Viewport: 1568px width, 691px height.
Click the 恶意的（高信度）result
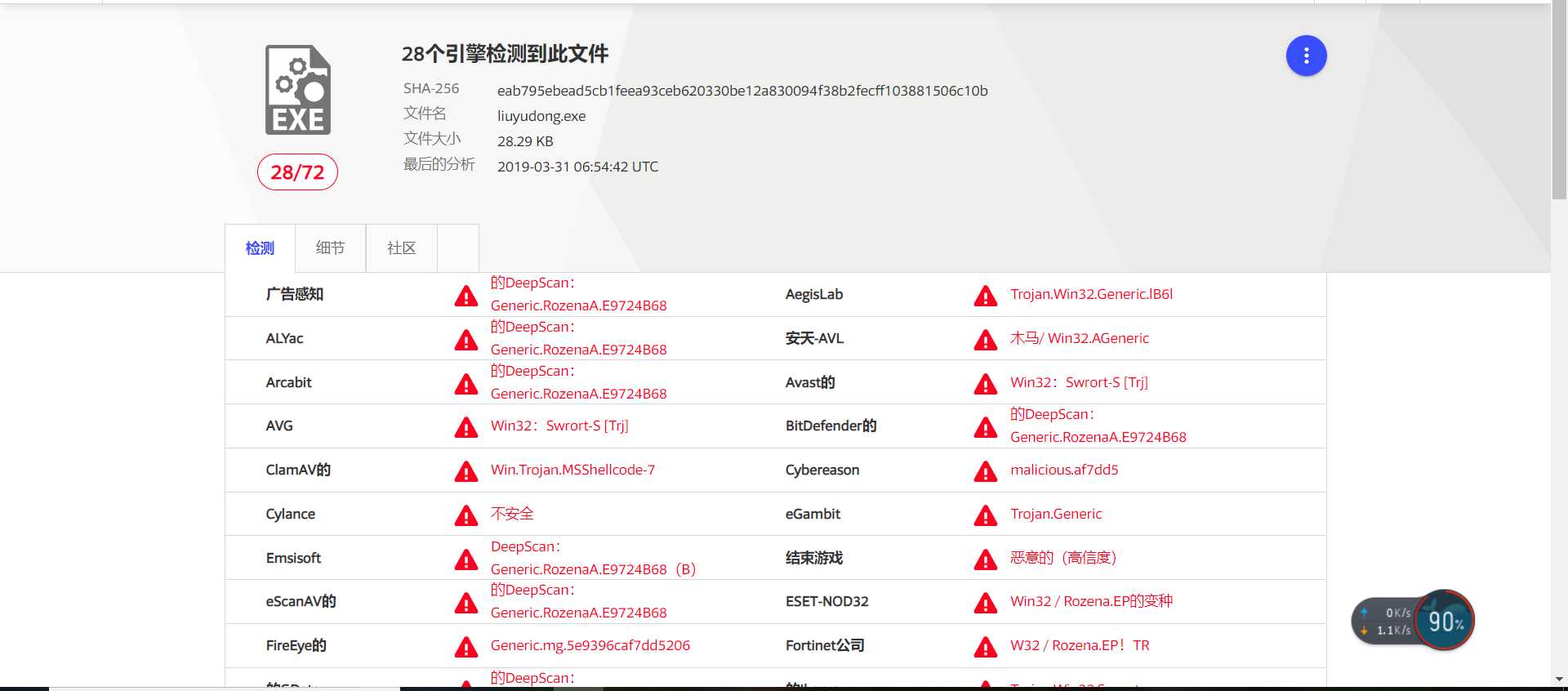point(1063,558)
